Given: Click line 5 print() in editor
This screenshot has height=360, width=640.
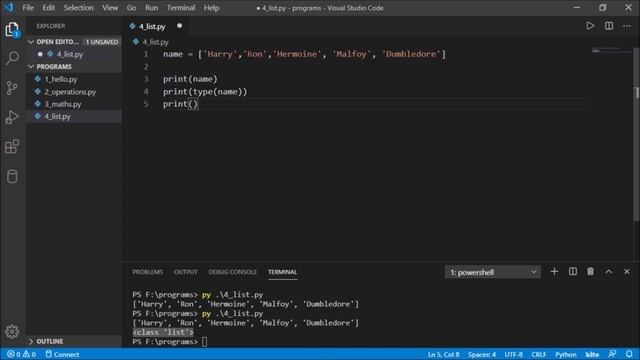Looking at the screenshot, I should point(180,104).
